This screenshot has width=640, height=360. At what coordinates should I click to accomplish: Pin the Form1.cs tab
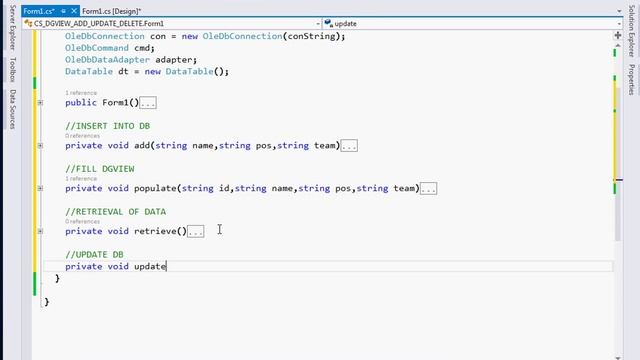pos(63,11)
